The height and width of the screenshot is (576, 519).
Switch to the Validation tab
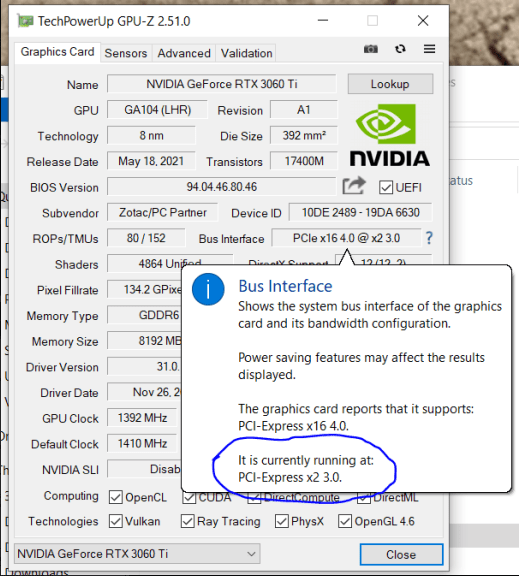(246, 53)
